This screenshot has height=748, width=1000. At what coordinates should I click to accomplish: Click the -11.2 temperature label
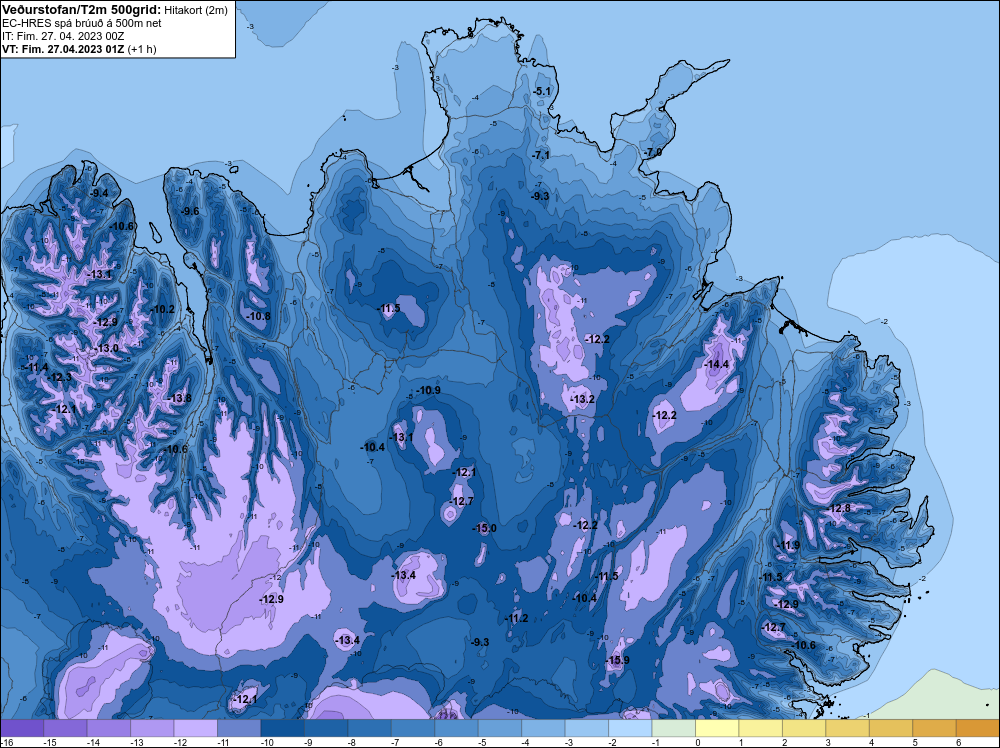pos(516,618)
